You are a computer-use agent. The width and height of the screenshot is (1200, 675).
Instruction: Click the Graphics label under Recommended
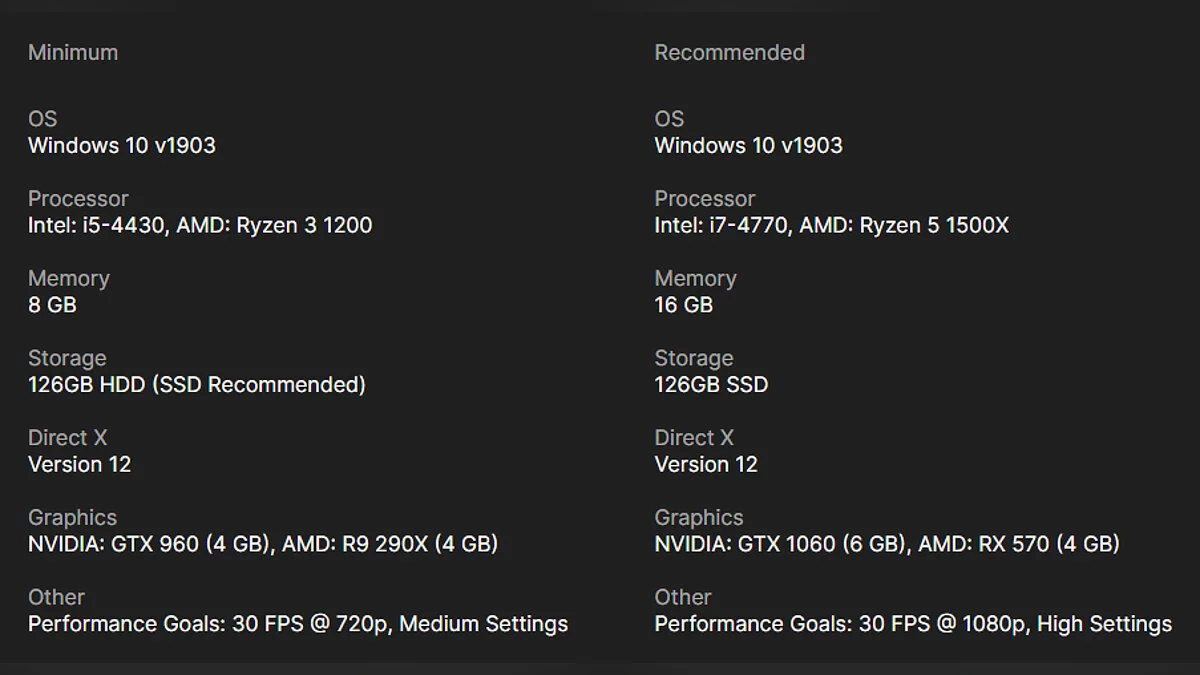(x=698, y=517)
